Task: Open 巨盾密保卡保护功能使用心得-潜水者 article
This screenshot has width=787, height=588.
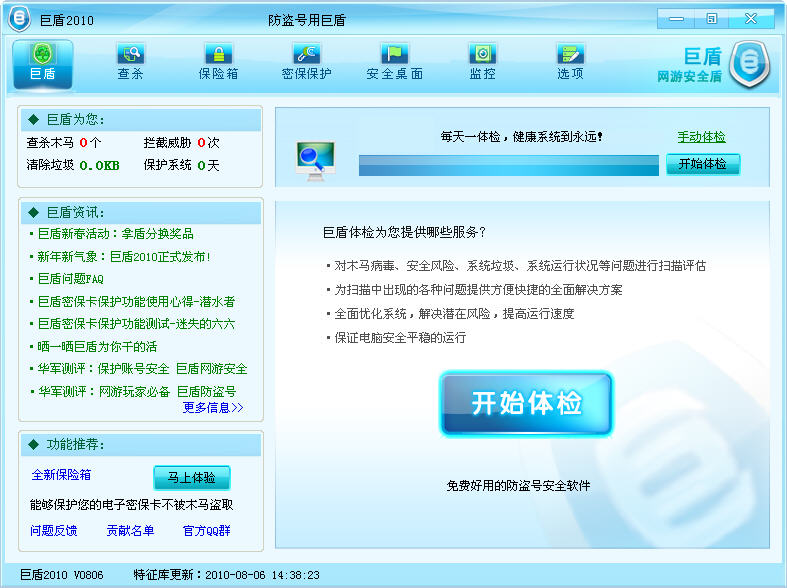Action: [x=136, y=302]
